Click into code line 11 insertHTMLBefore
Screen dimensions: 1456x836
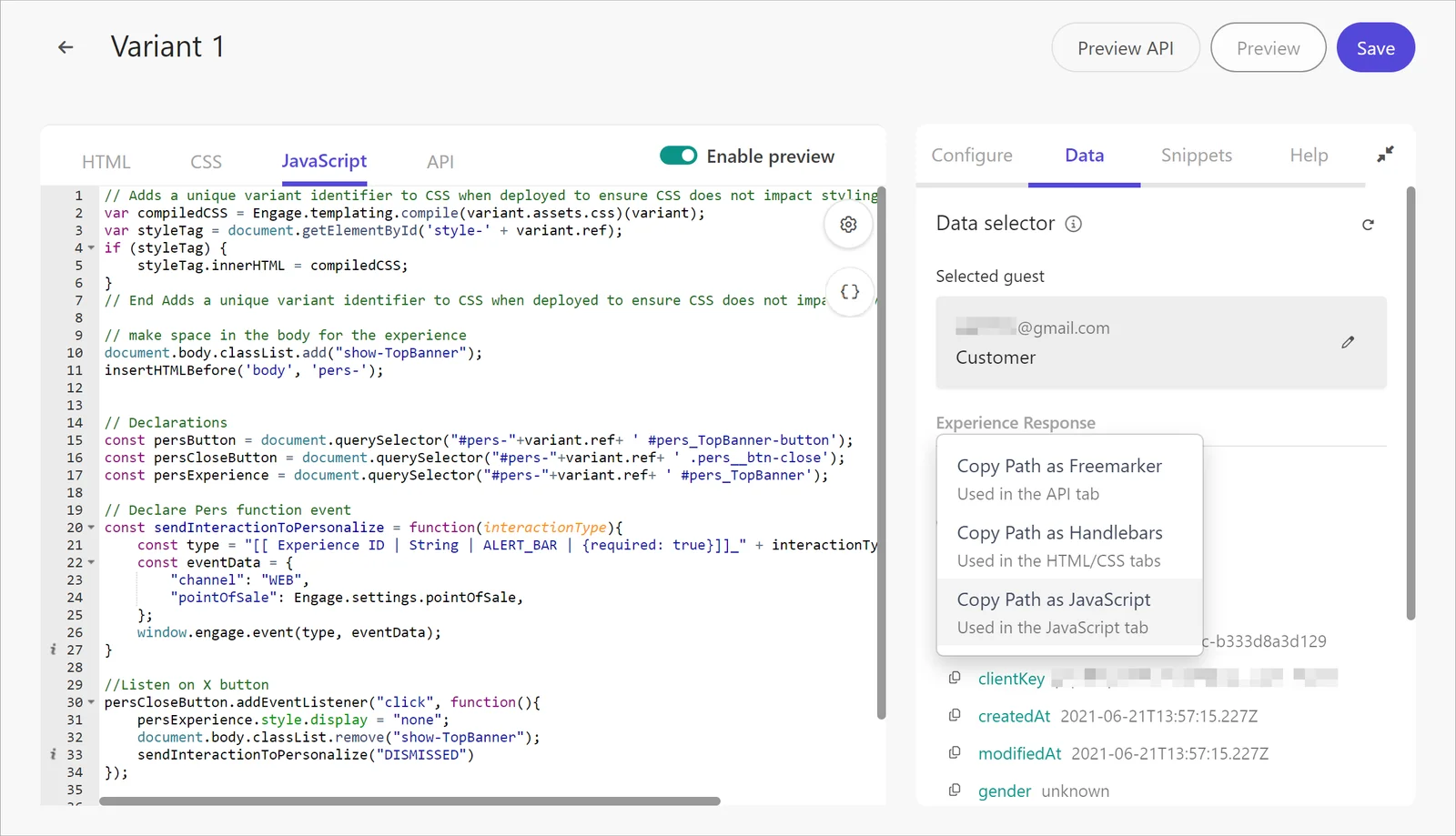(244, 370)
